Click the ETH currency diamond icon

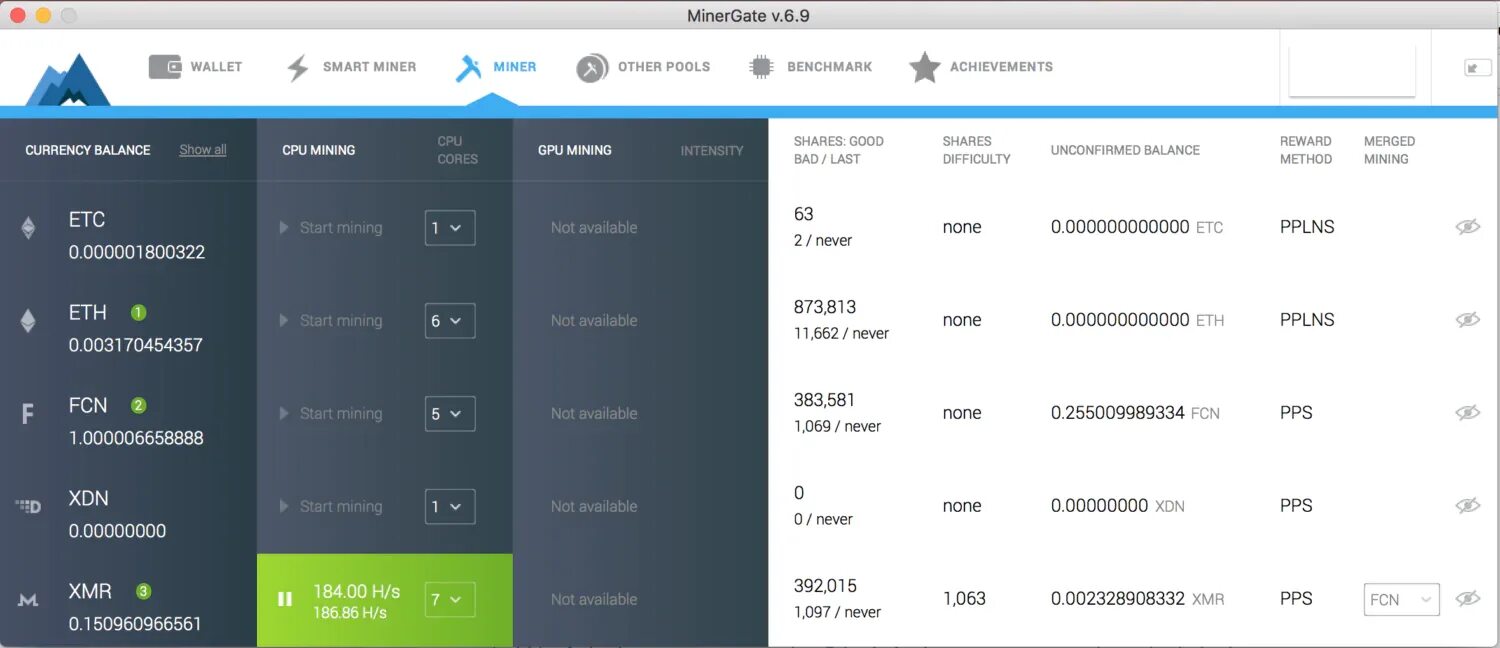click(x=28, y=321)
